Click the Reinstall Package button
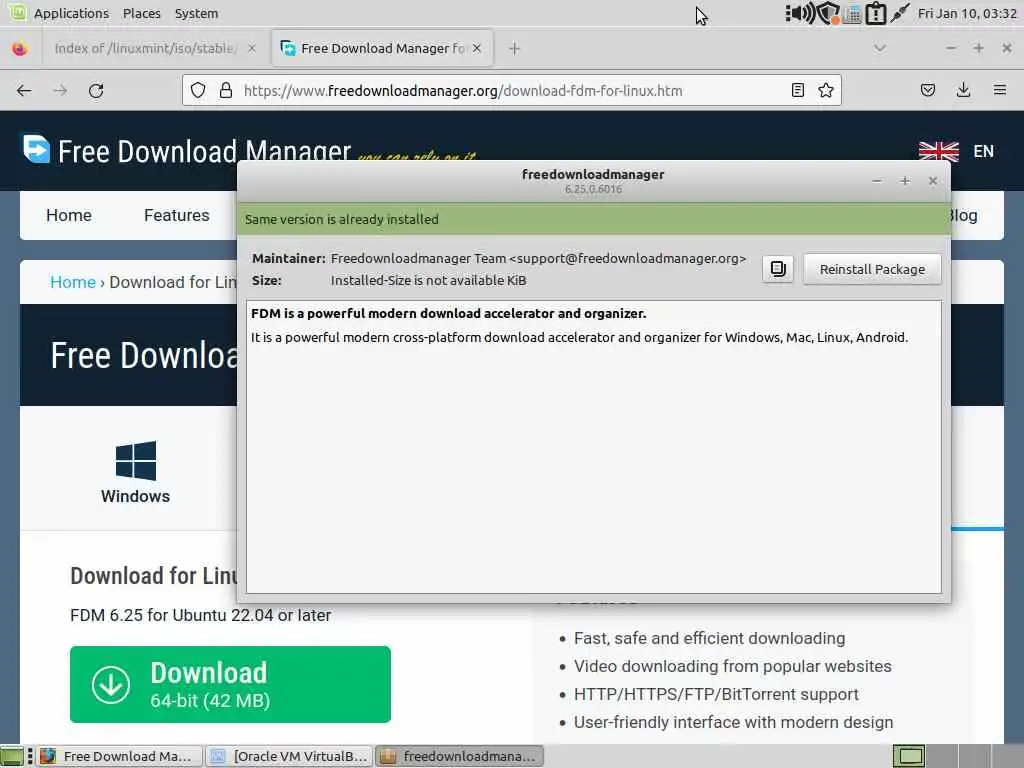Viewport: 1024px width, 768px height. click(x=872, y=269)
